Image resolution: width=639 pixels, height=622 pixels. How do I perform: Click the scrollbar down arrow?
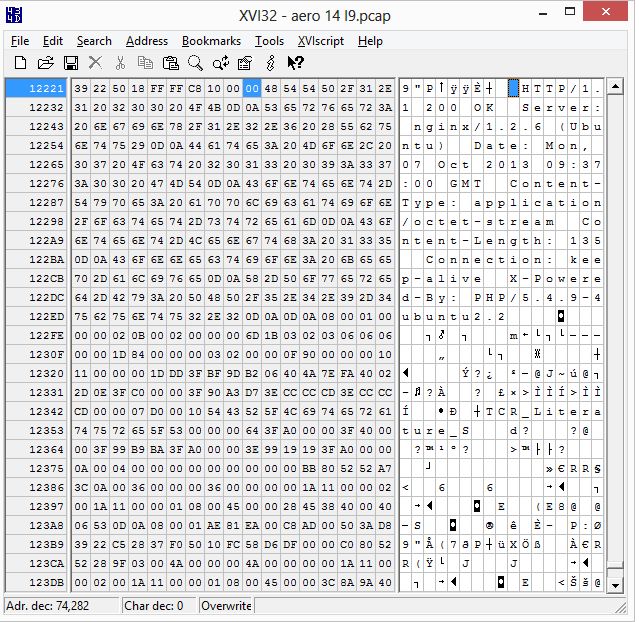[x=615, y=585]
